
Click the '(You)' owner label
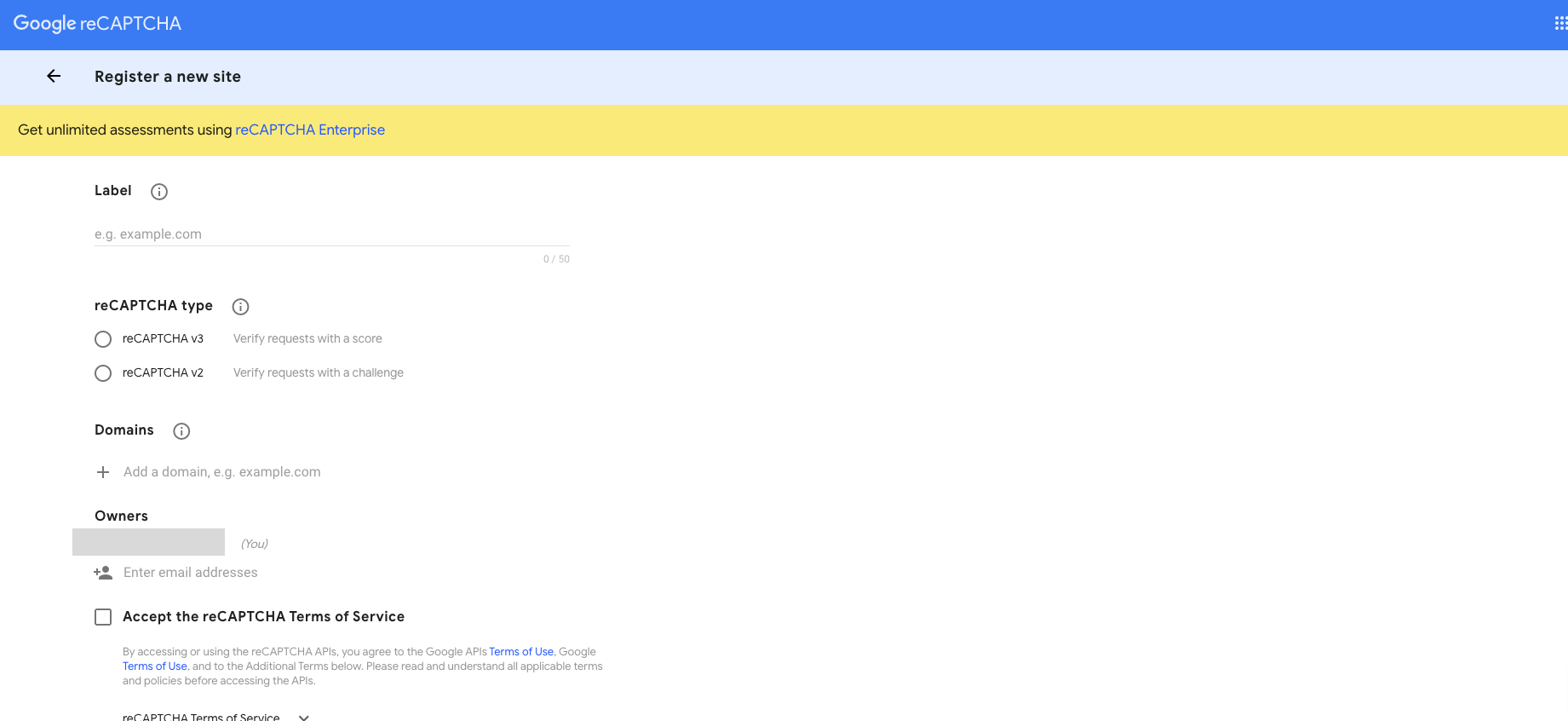pos(255,544)
